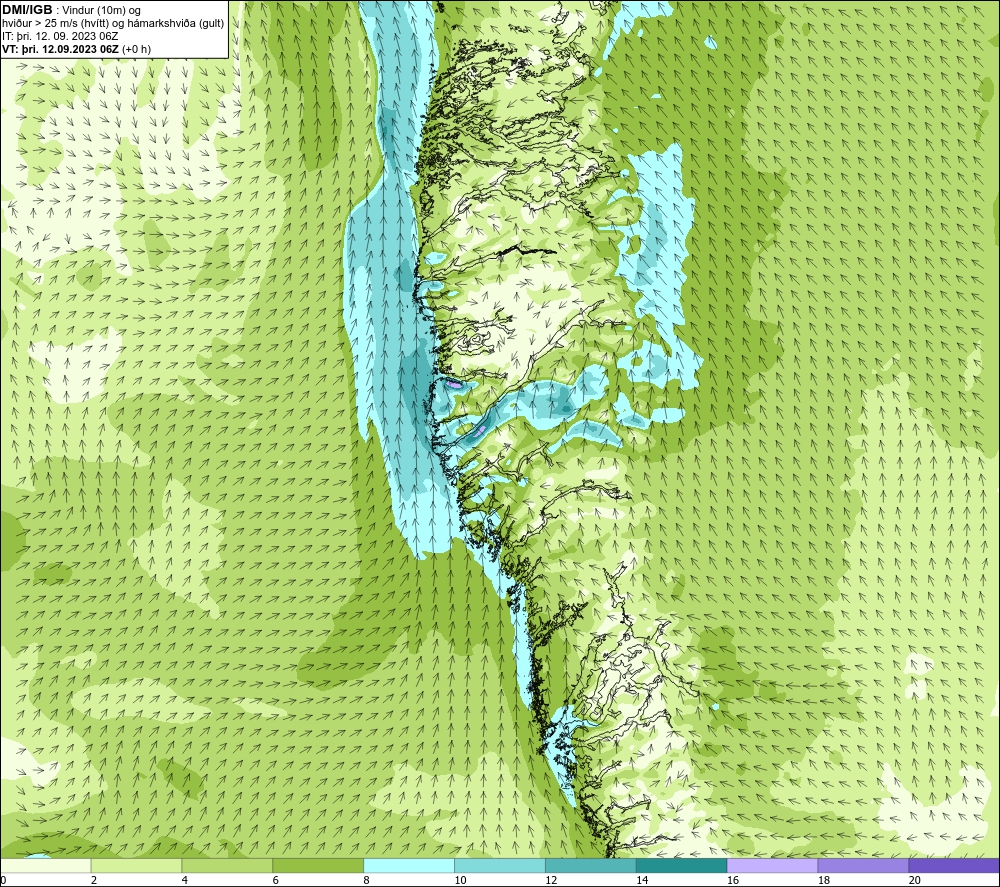Viewport: 1000px width, 887px height.
Task: Click the legend scale number 12
Action: point(551,880)
